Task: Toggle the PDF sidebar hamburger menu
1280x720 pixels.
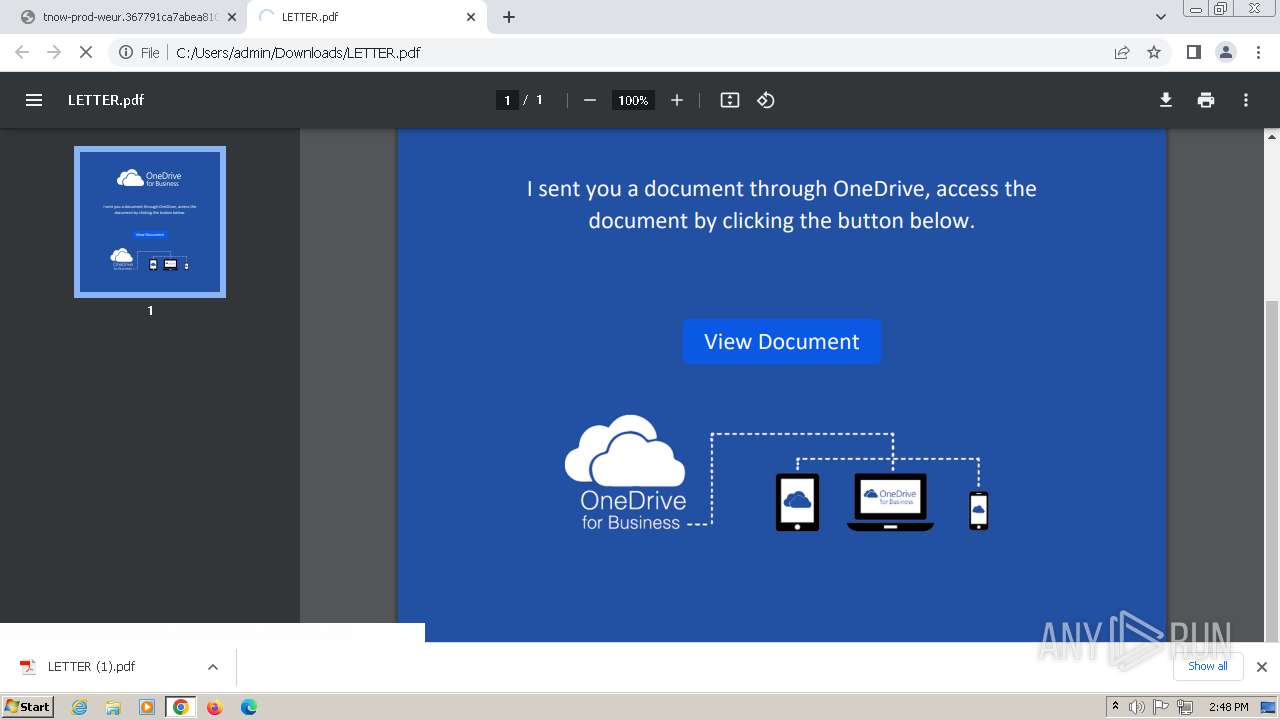Action: click(x=34, y=100)
